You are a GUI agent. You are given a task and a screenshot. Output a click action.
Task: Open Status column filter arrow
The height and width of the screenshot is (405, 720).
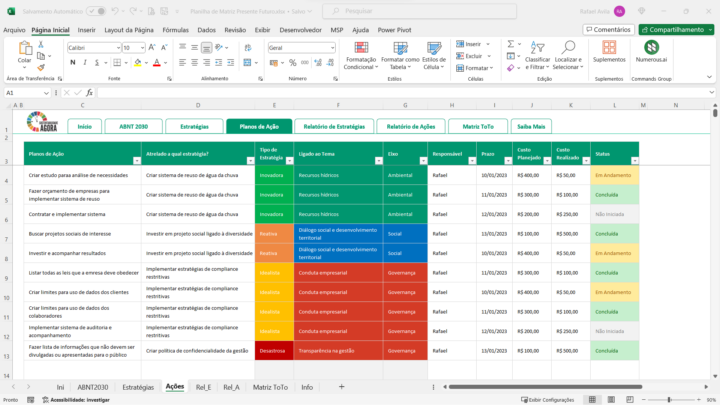[635, 161]
